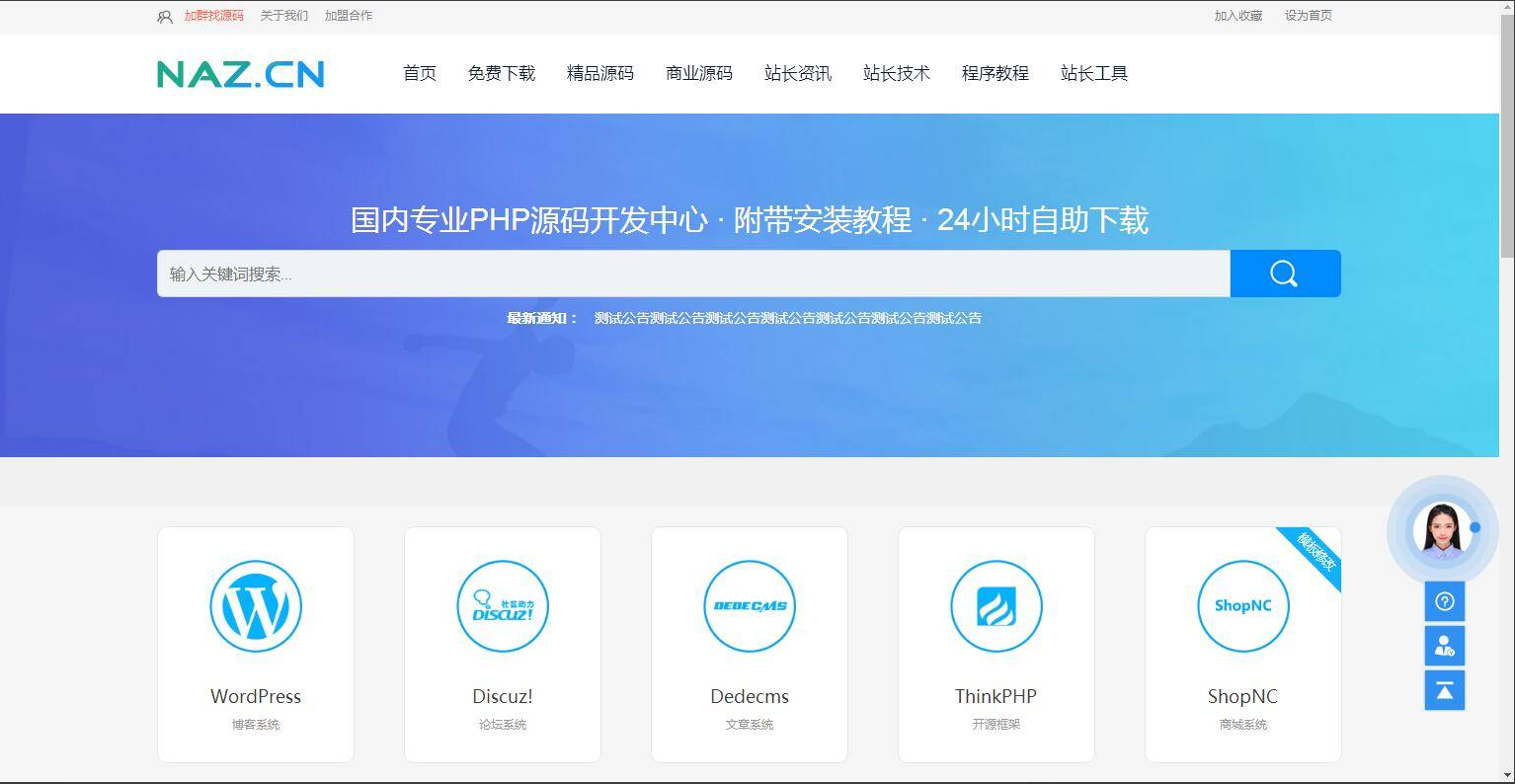Viewport: 1515px width, 784px height.
Task: Open the WordPress blog system icon
Action: pos(256,606)
